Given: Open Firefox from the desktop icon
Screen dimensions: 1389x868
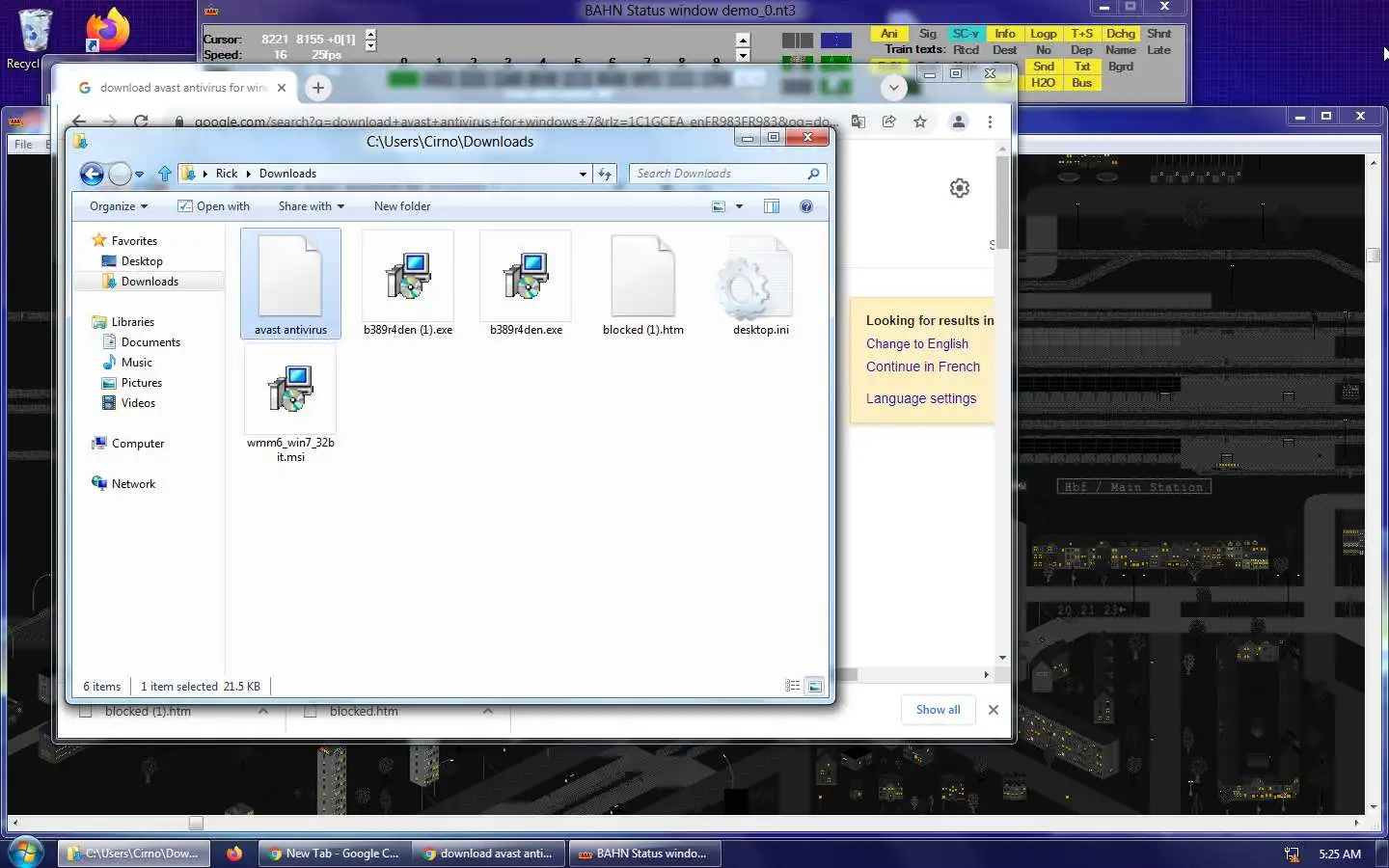Looking at the screenshot, I should 106,30.
